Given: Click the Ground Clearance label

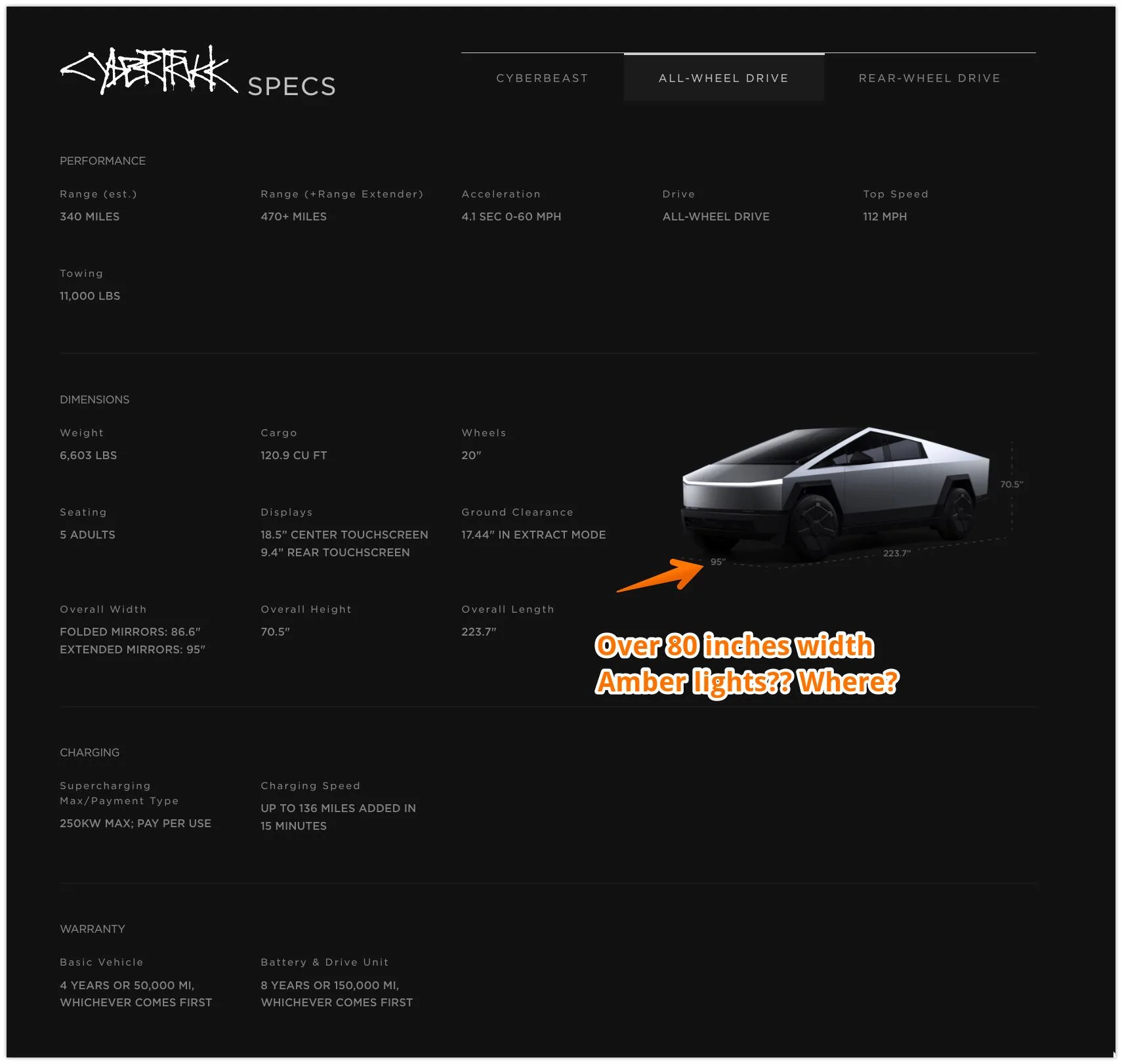Looking at the screenshot, I should [517, 512].
